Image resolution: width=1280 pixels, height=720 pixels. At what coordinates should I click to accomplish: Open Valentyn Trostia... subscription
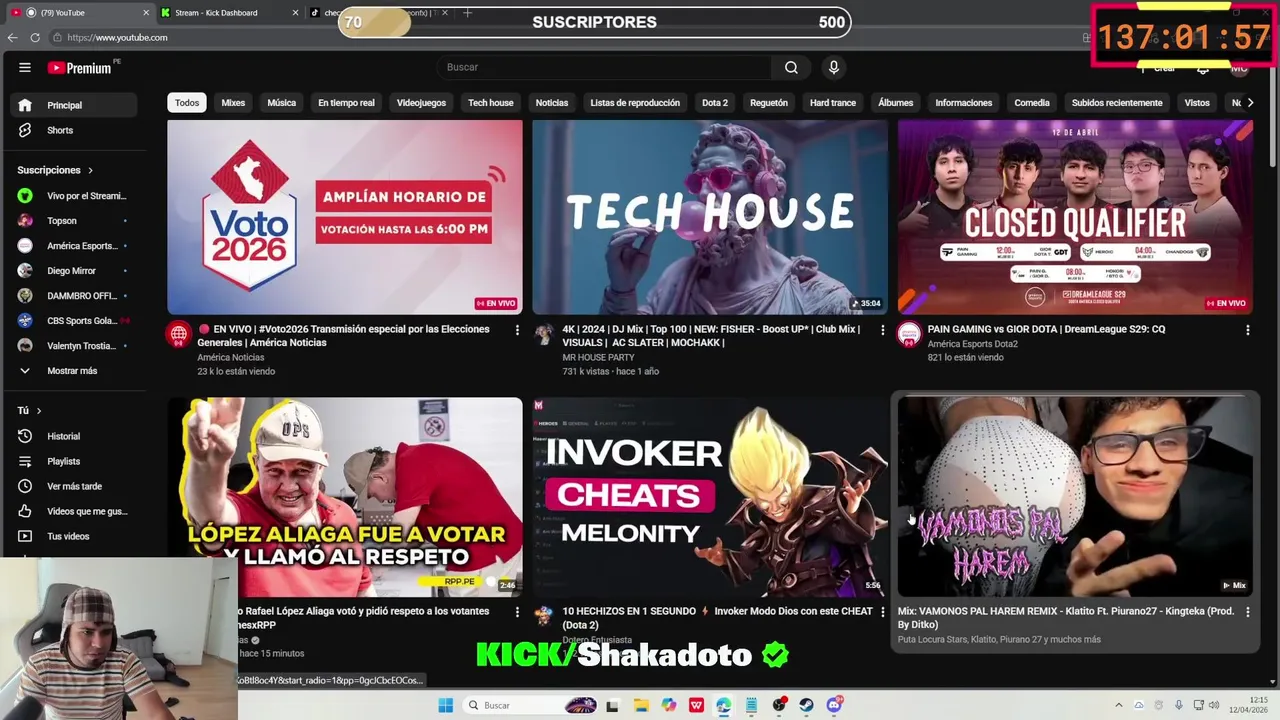coord(73,345)
